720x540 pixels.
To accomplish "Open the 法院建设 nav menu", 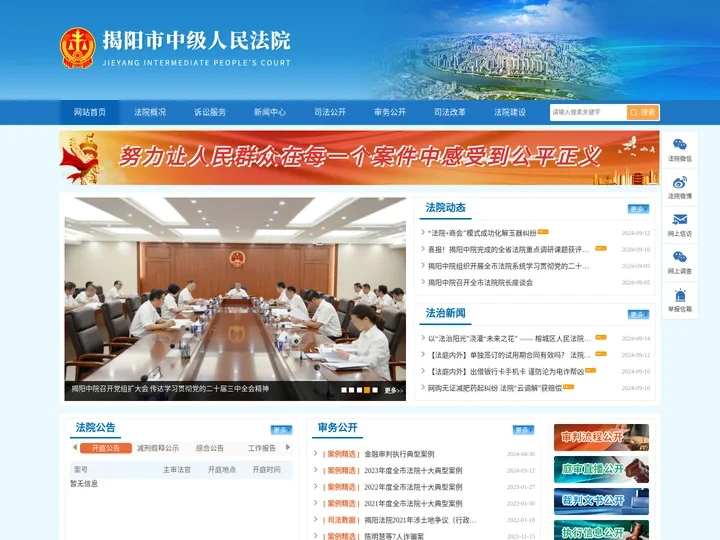I will pyautogui.click(x=510, y=112).
